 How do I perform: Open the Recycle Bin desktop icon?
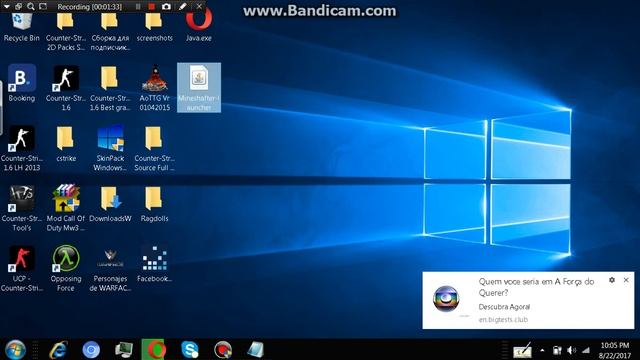click(22, 27)
